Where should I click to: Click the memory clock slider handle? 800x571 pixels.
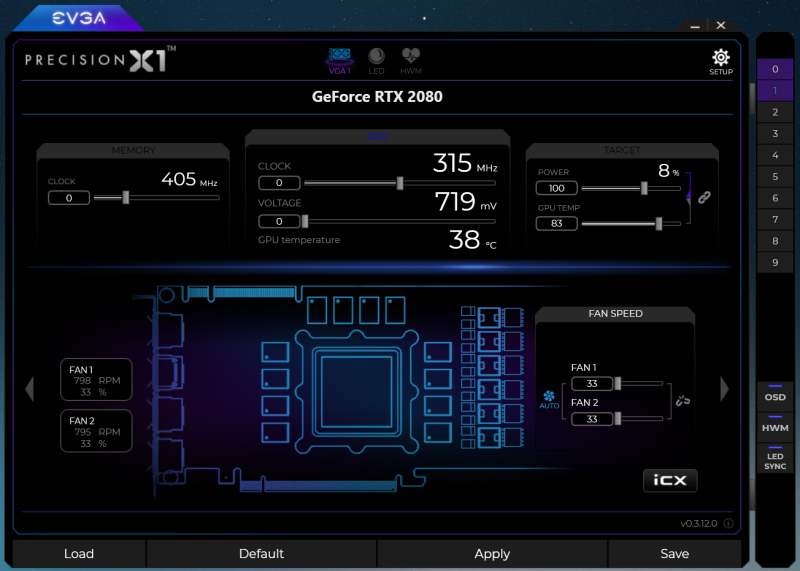point(126,197)
